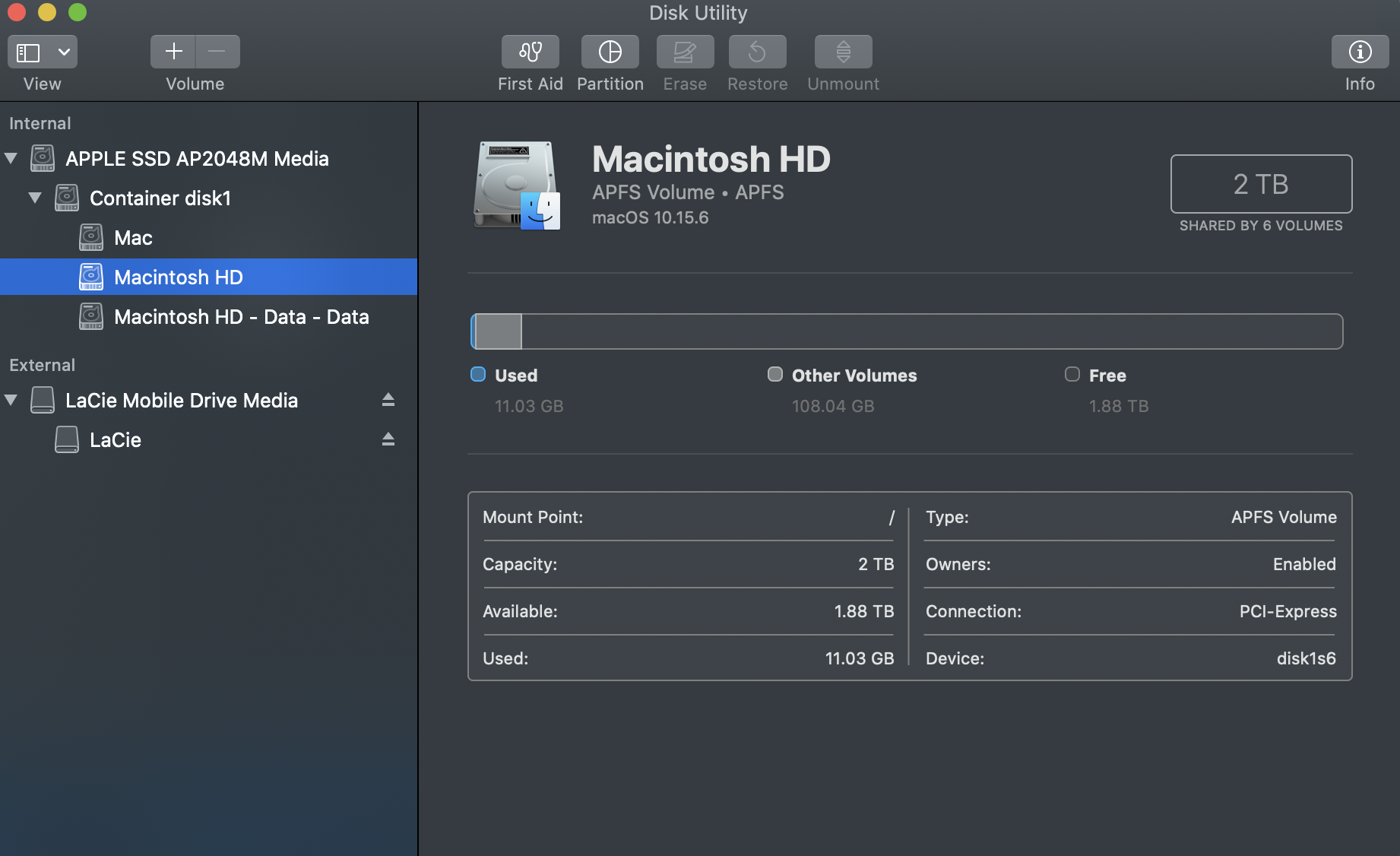Click the Volume toolbar label

coord(195,84)
